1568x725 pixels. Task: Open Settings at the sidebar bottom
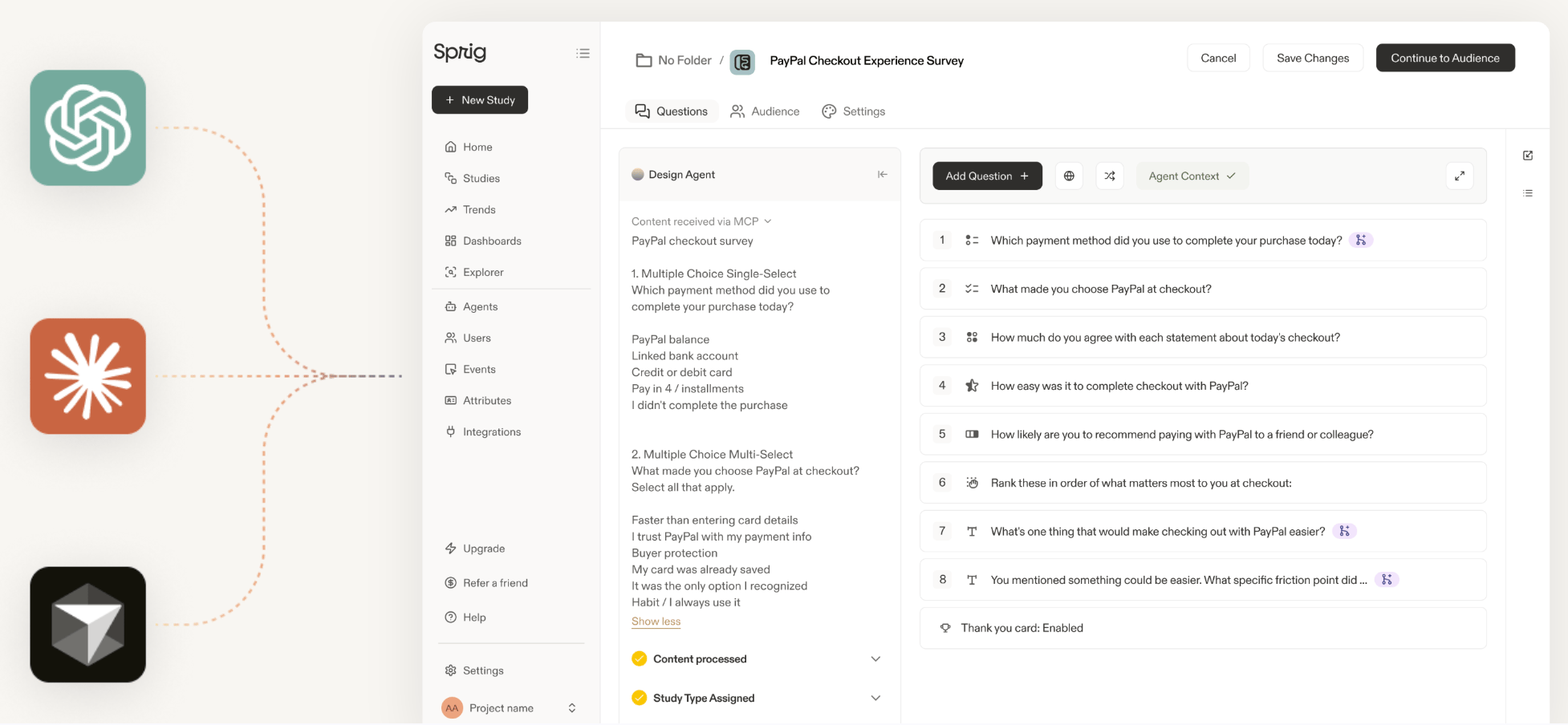[474, 670]
